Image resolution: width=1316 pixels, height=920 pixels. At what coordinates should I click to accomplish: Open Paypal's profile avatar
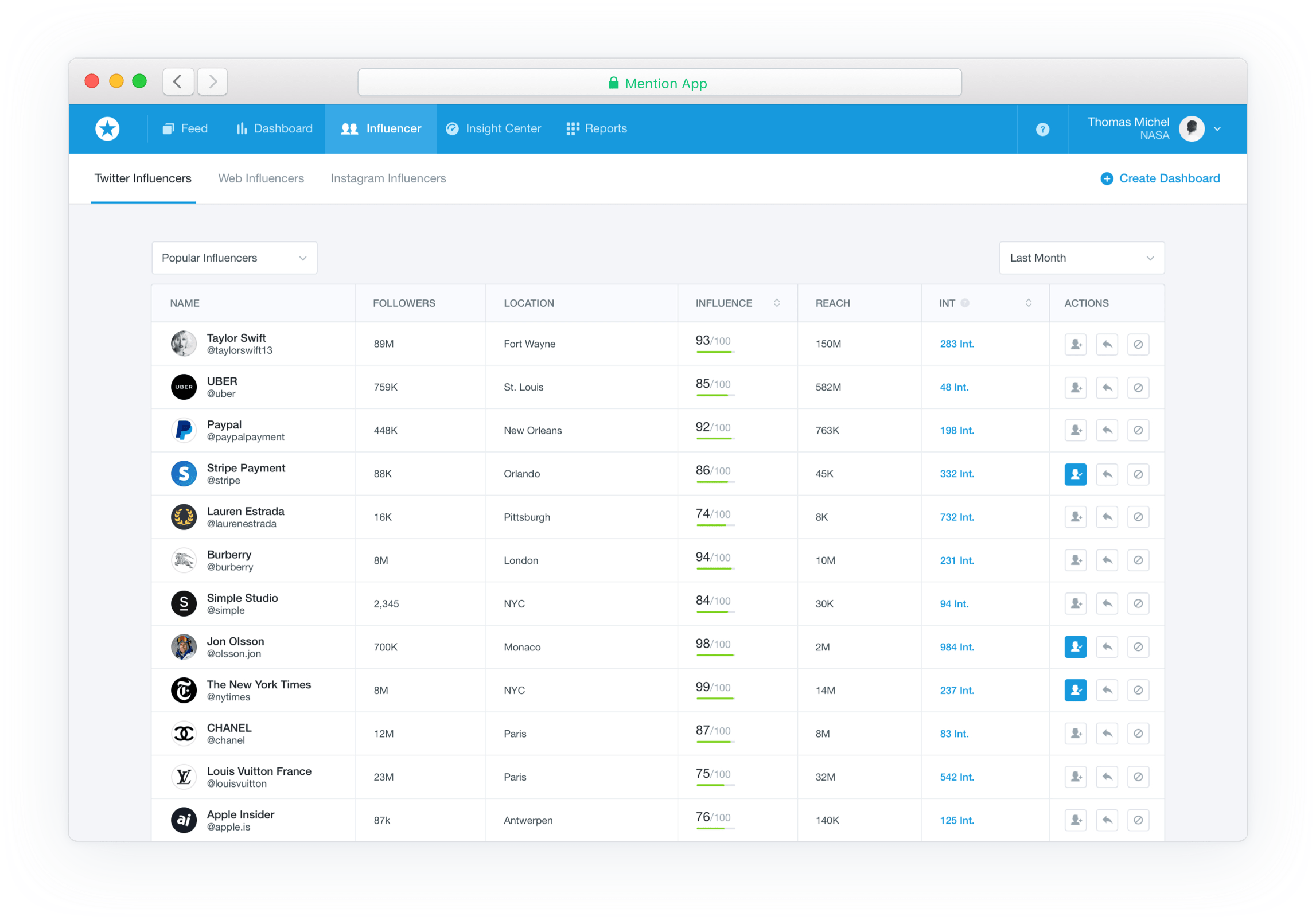[x=184, y=430]
